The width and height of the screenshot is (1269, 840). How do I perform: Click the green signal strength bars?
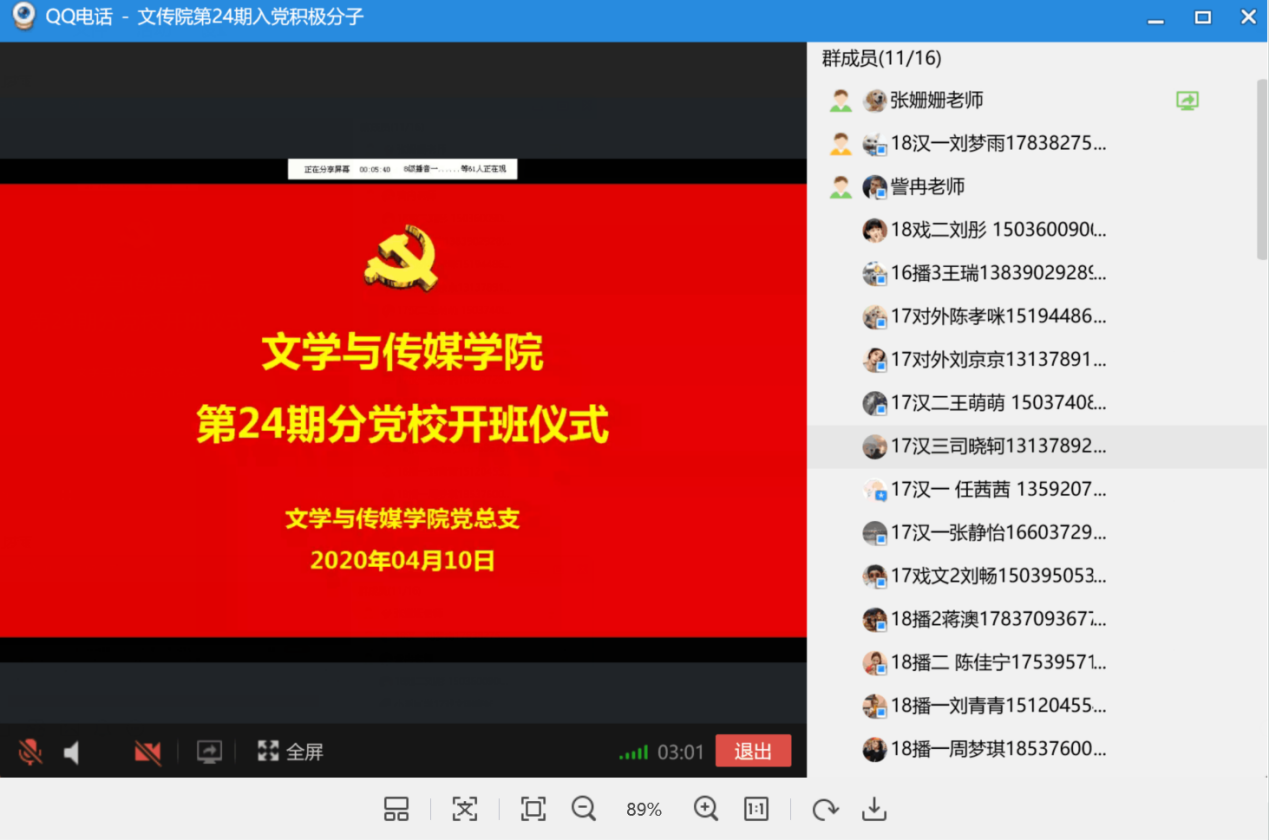[x=633, y=752]
